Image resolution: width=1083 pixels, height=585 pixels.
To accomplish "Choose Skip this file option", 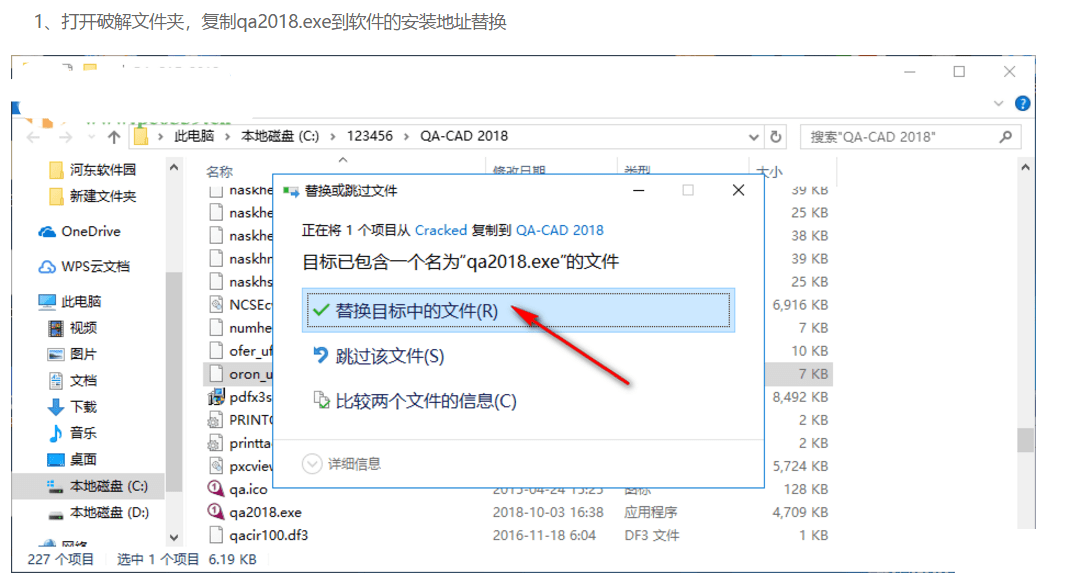I will click(x=378, y=356).
